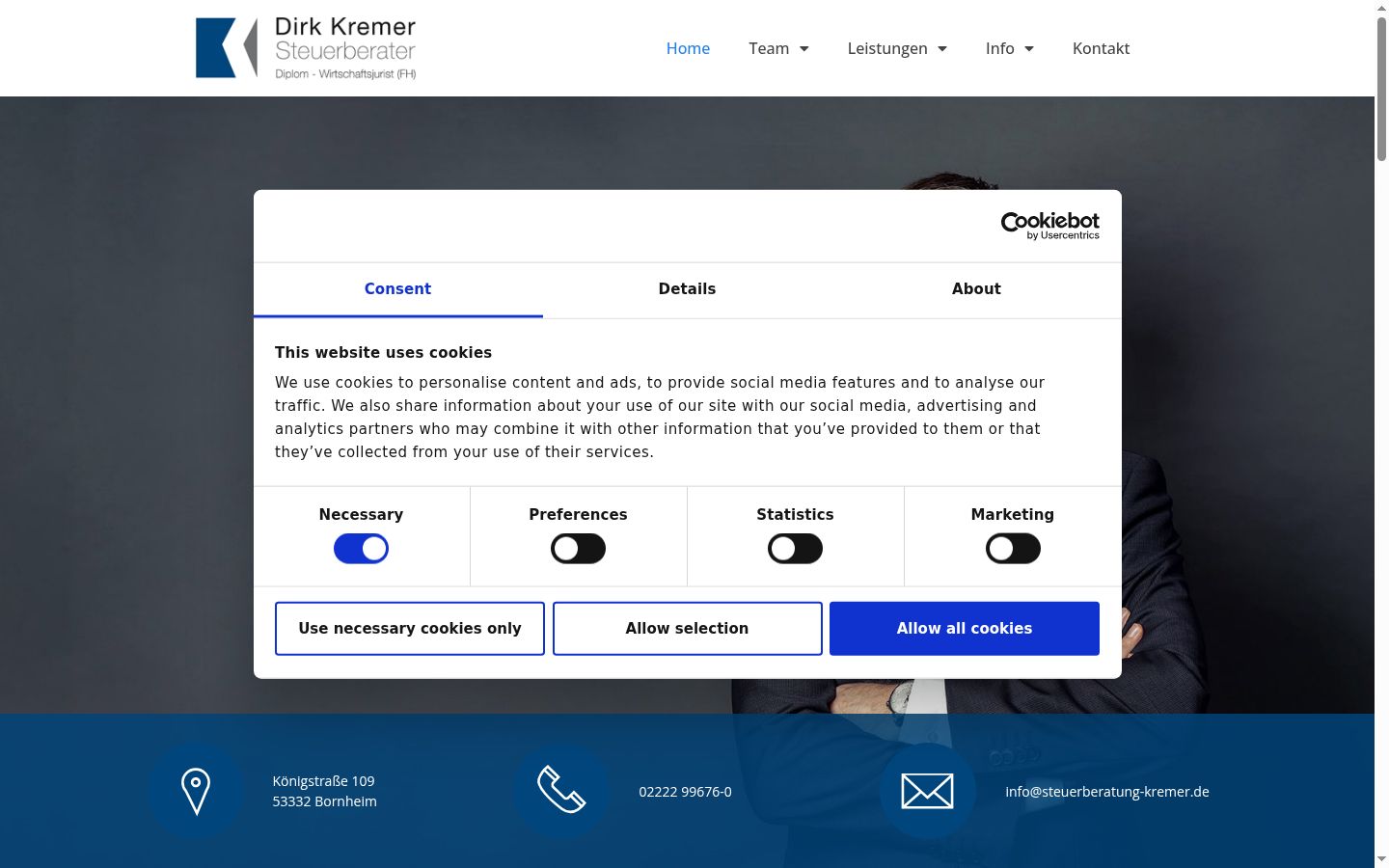The image size is (1389, 868).
Task: Click the page vertical scrollbar thumb
Action: pos(1381,89)
